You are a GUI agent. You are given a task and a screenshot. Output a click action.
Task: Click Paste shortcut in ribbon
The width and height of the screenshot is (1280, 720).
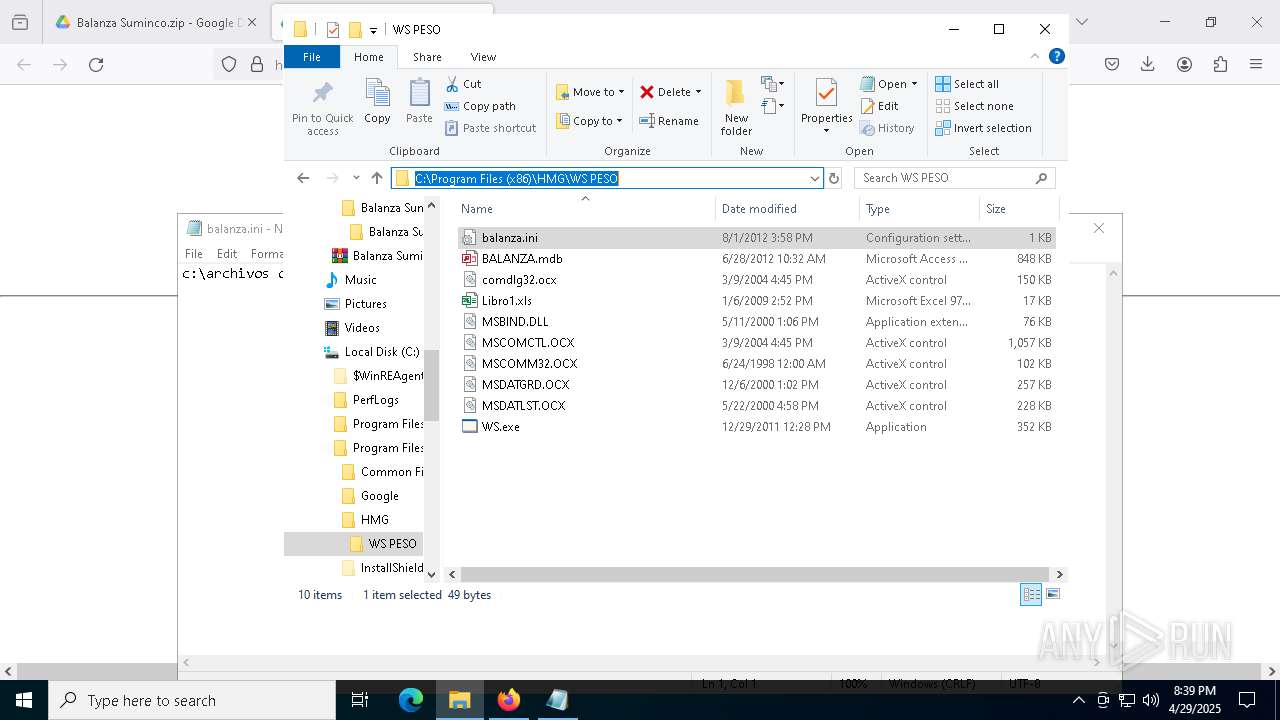pos(491,128)
